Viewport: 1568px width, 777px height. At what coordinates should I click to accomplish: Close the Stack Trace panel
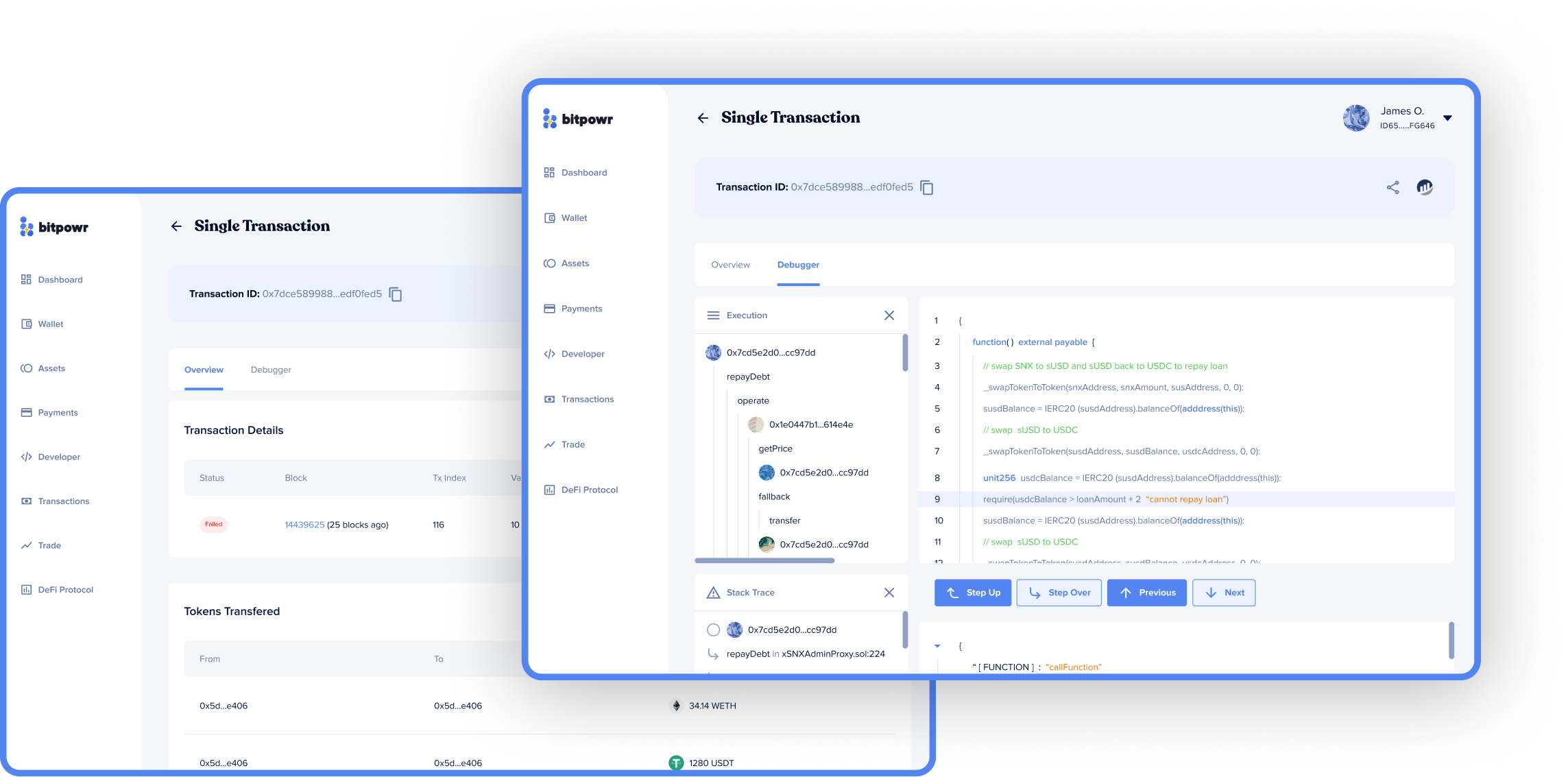[889, 593]
